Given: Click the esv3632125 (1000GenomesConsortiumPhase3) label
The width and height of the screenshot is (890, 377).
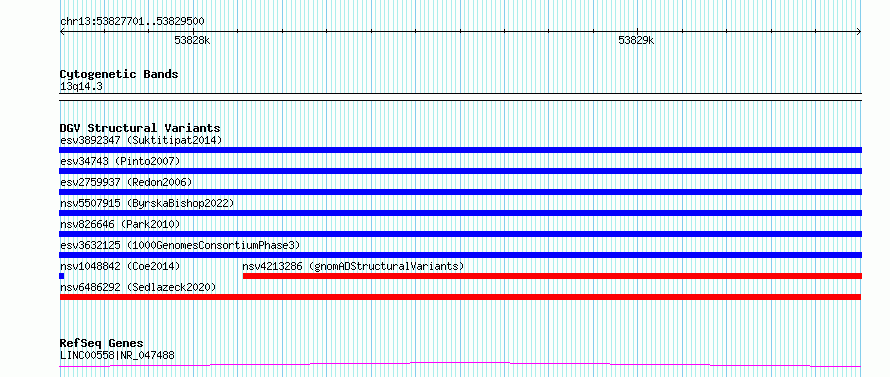Looking at the screenshot, I should point(180,245).
